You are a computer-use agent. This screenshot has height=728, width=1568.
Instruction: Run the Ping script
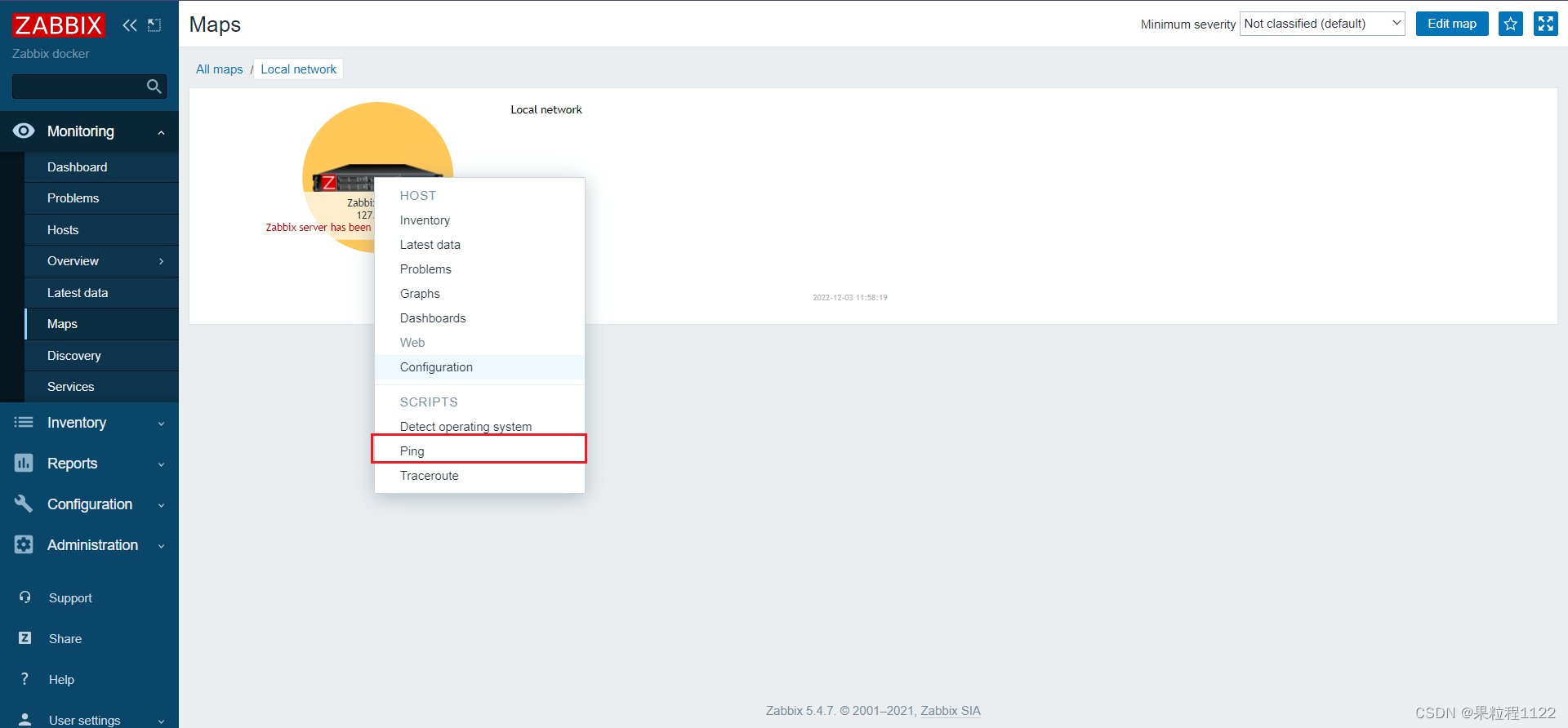(x=479, y=451)
